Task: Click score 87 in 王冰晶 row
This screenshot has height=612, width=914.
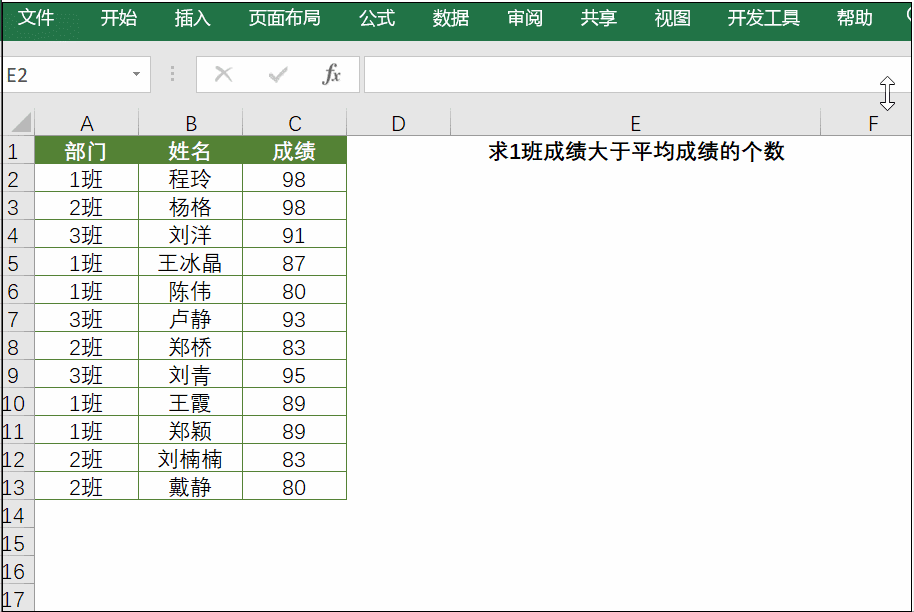Action: pyautogui.click(x=294, y=263)
